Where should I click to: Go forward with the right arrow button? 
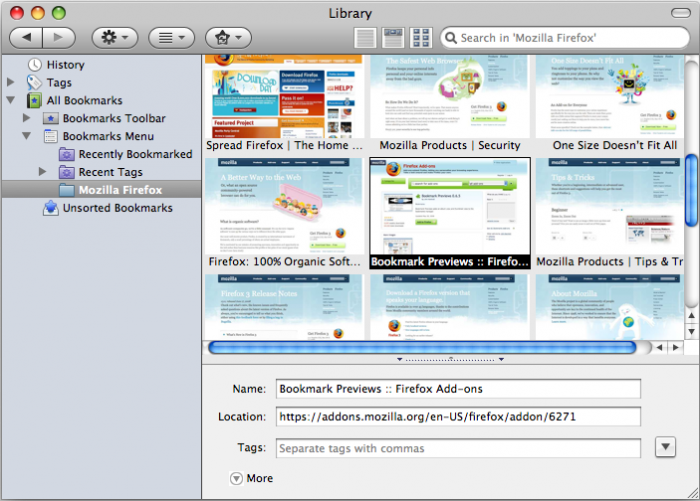58,38
